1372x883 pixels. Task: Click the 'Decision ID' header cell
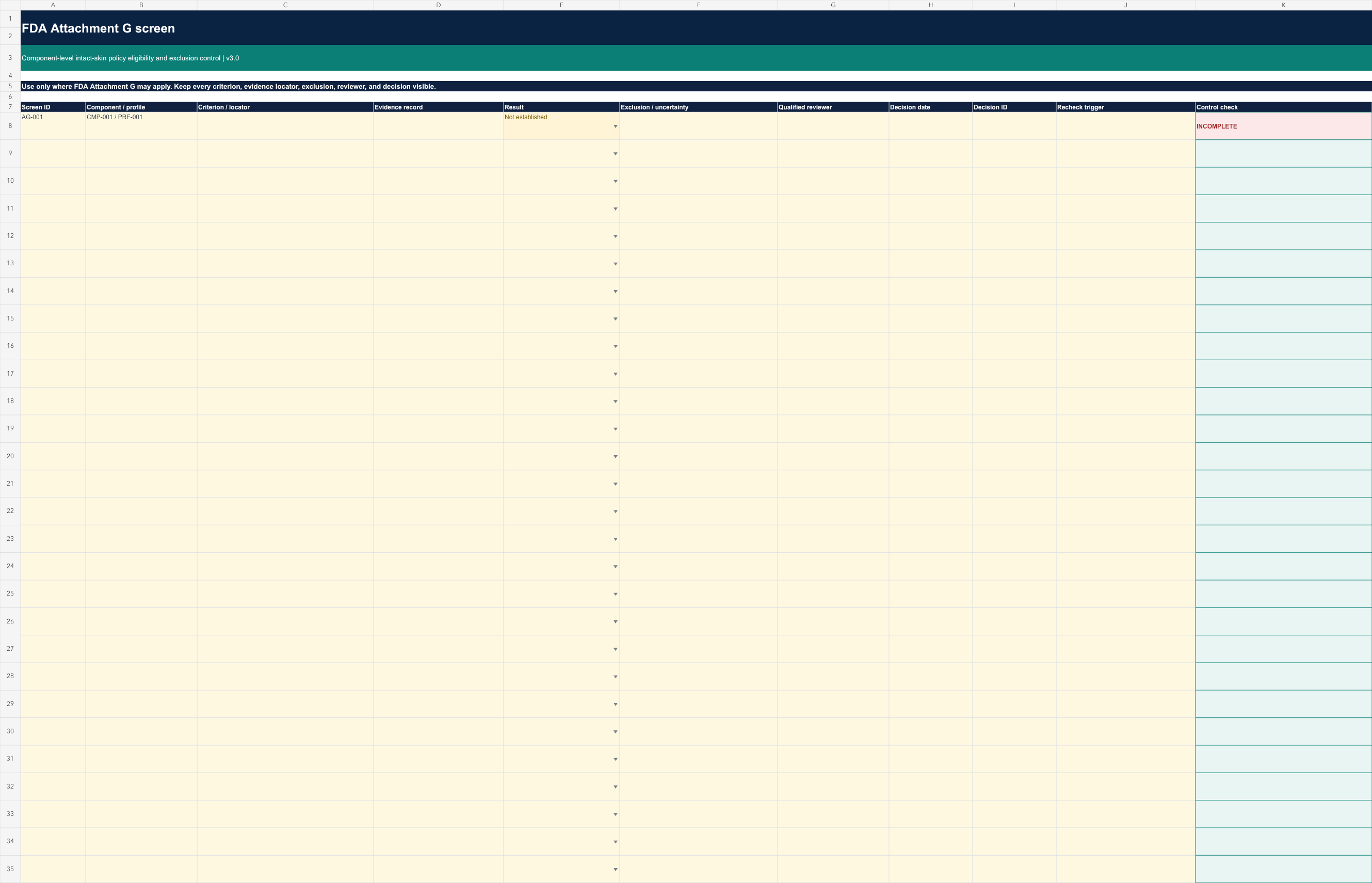[x=1014, y=107]
